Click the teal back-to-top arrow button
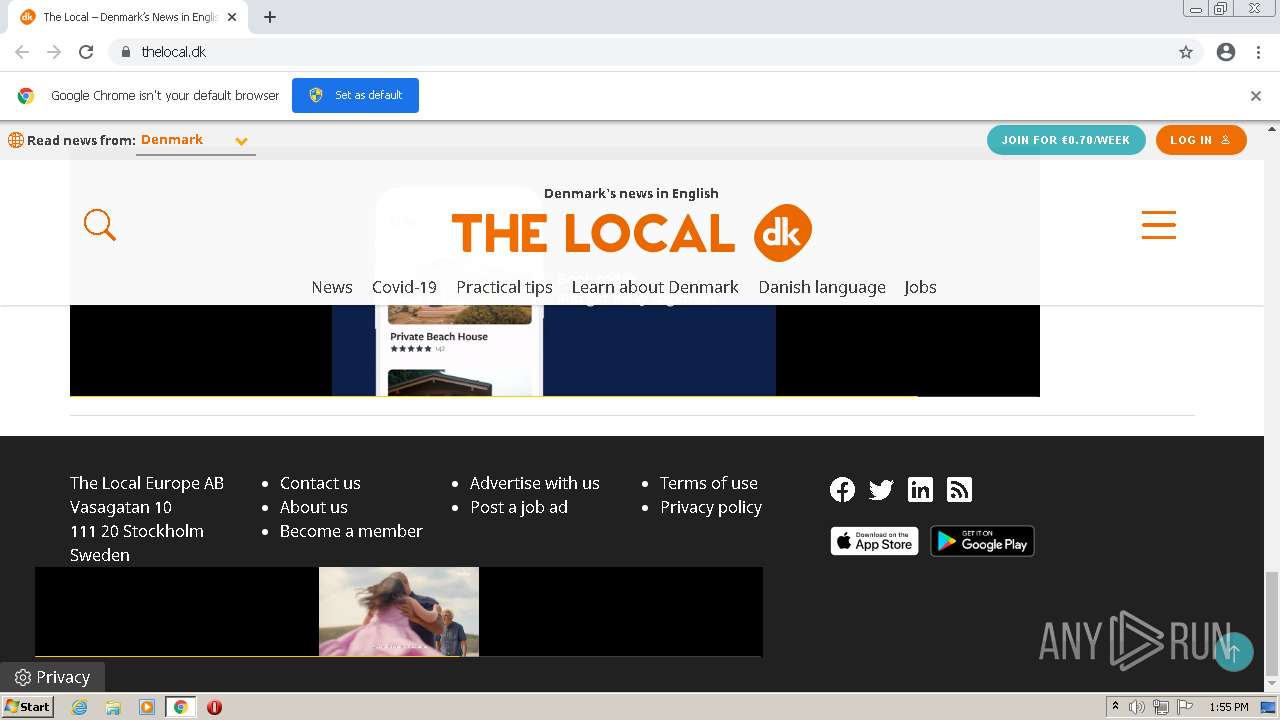 [x=1233, y=652]
